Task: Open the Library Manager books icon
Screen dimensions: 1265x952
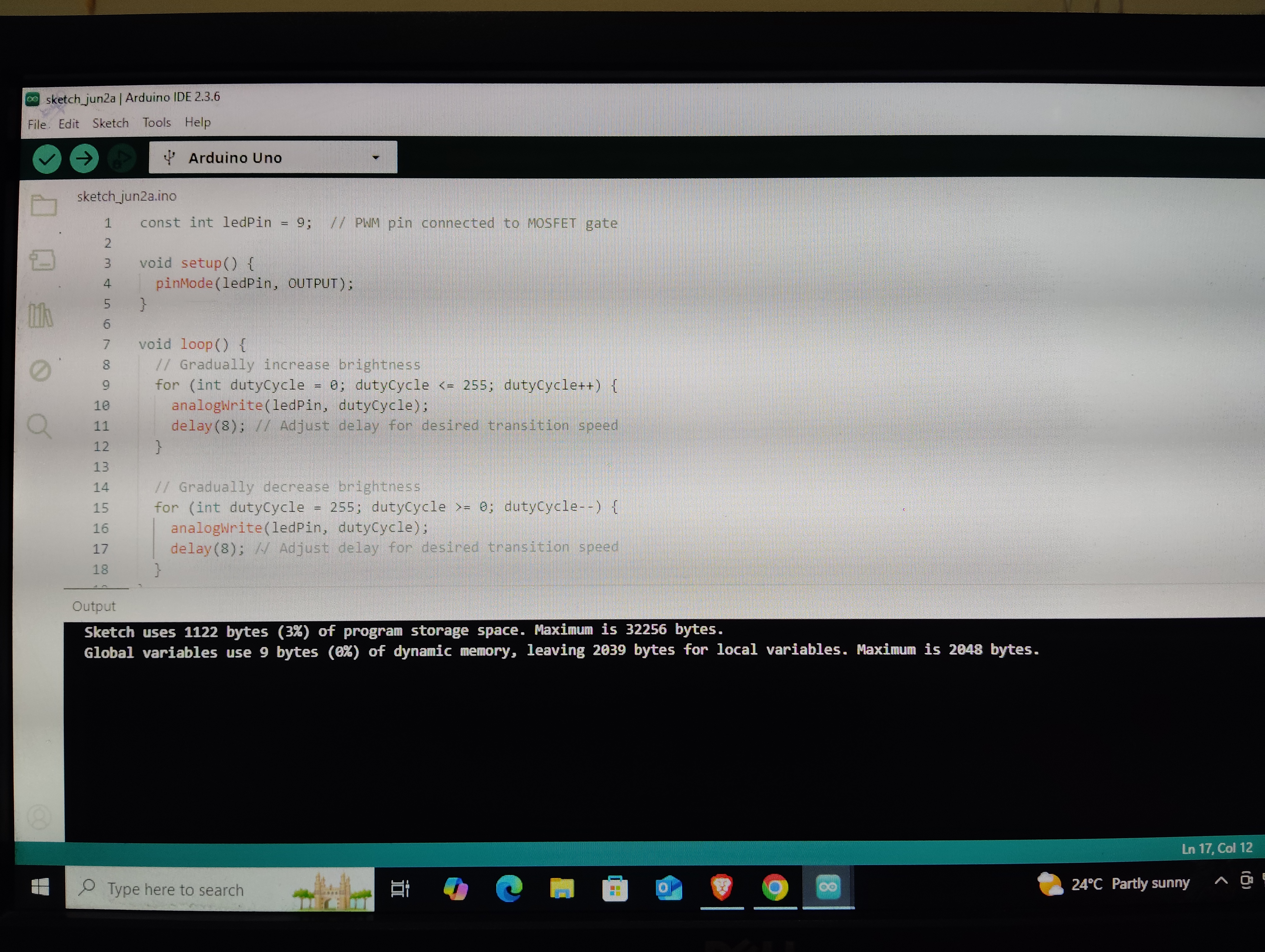Action: [41, 315]
